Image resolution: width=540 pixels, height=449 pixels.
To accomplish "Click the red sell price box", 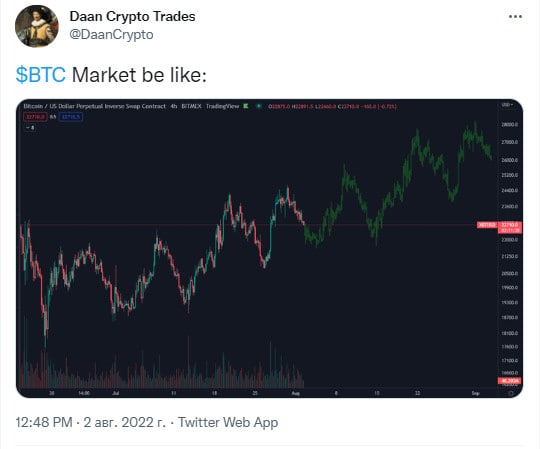I will (35, 117).
